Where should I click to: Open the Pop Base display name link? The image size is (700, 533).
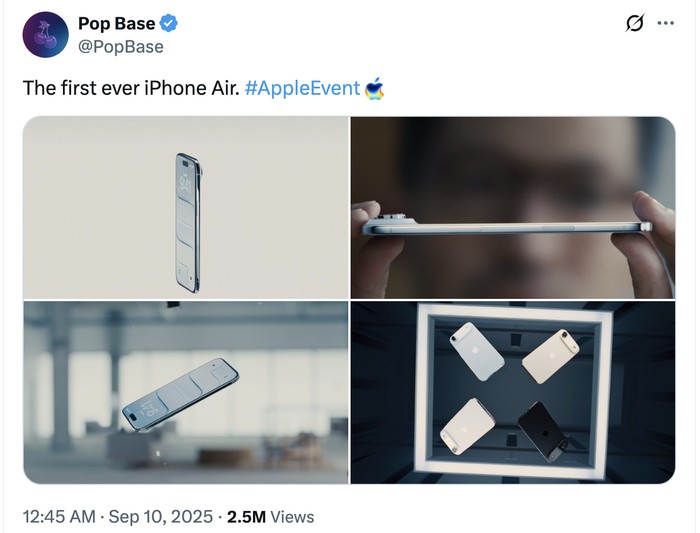tap(116, 25)
